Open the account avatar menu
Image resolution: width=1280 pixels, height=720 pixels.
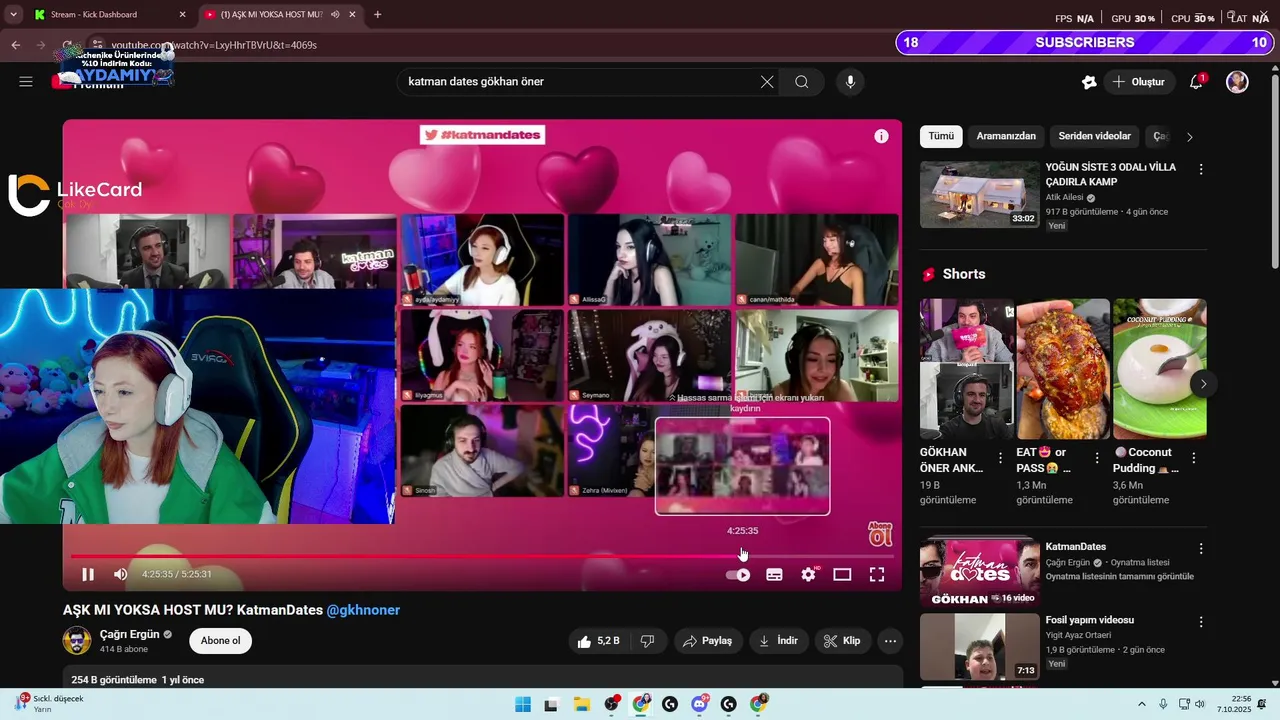1237,82
